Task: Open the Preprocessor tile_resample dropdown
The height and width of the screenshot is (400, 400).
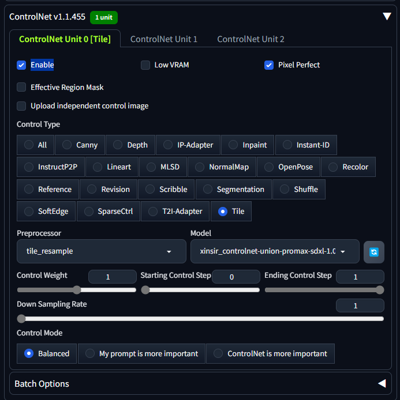Action: 101,251
